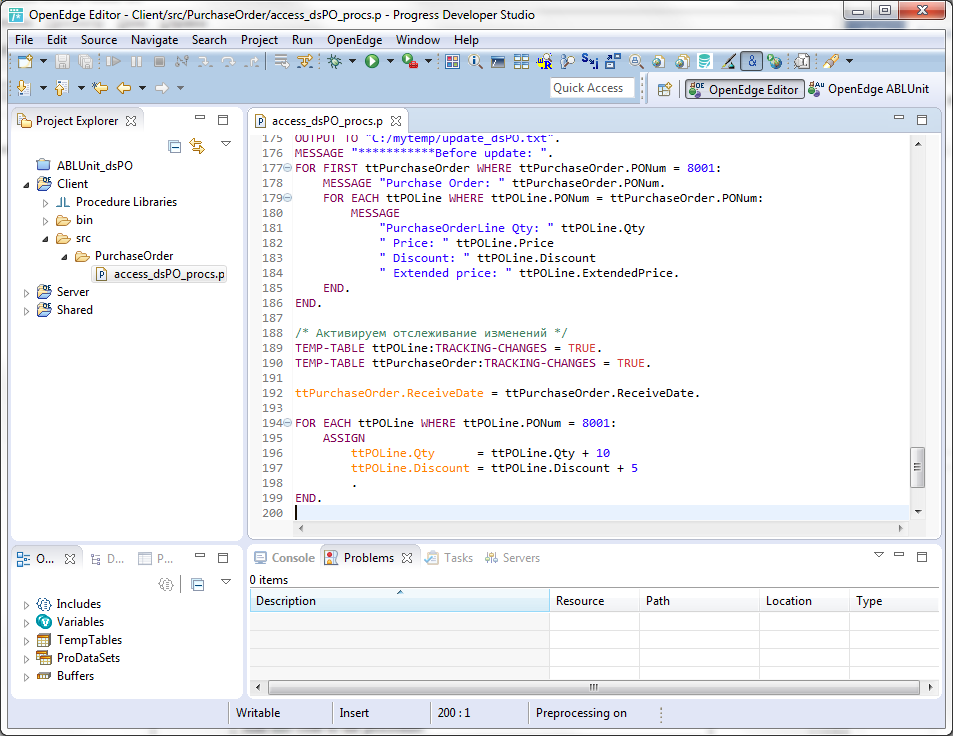Minimize the Project Explorer panel
Screen dimensions: 953x736
click(x=200, y=118)
